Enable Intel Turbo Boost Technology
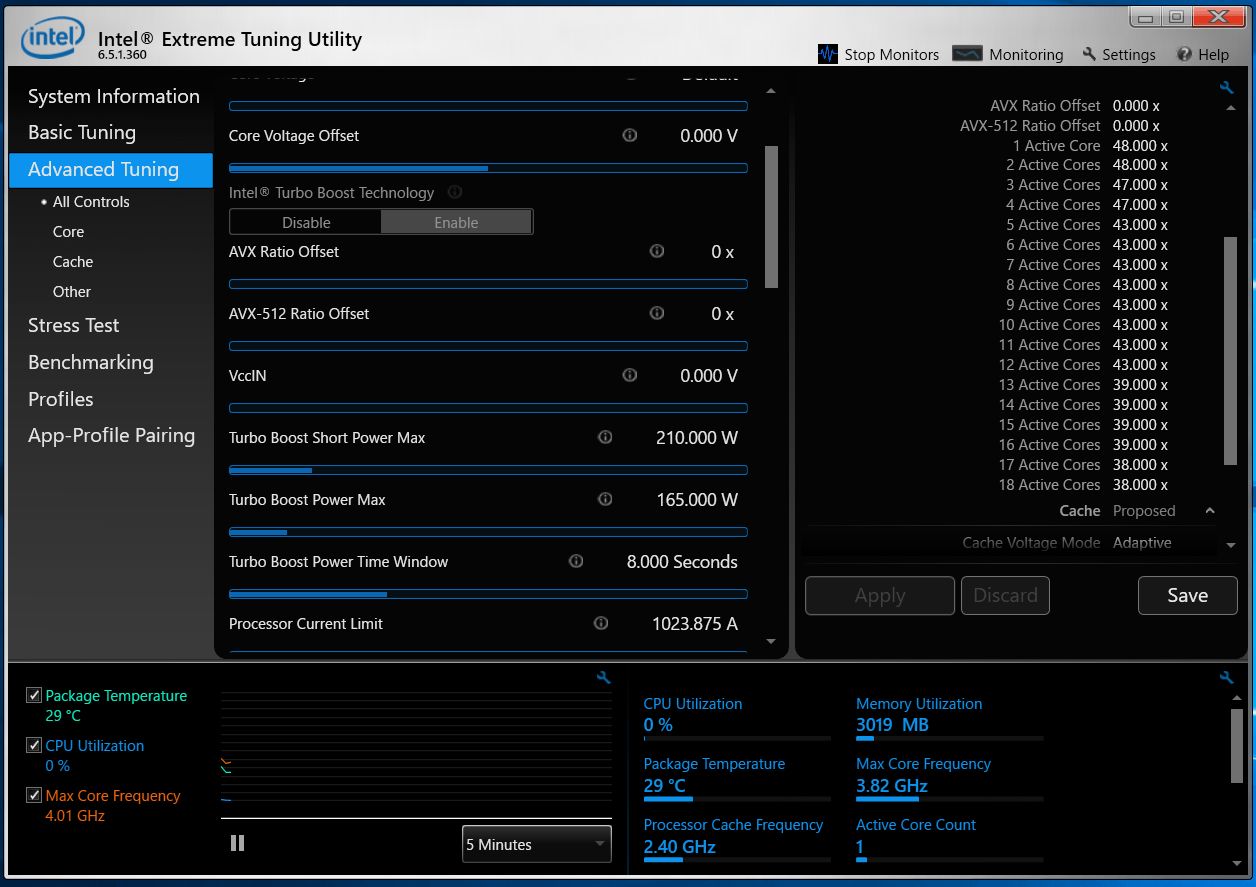The height and width of the screenshot is (887, 1256). [456, 222]
